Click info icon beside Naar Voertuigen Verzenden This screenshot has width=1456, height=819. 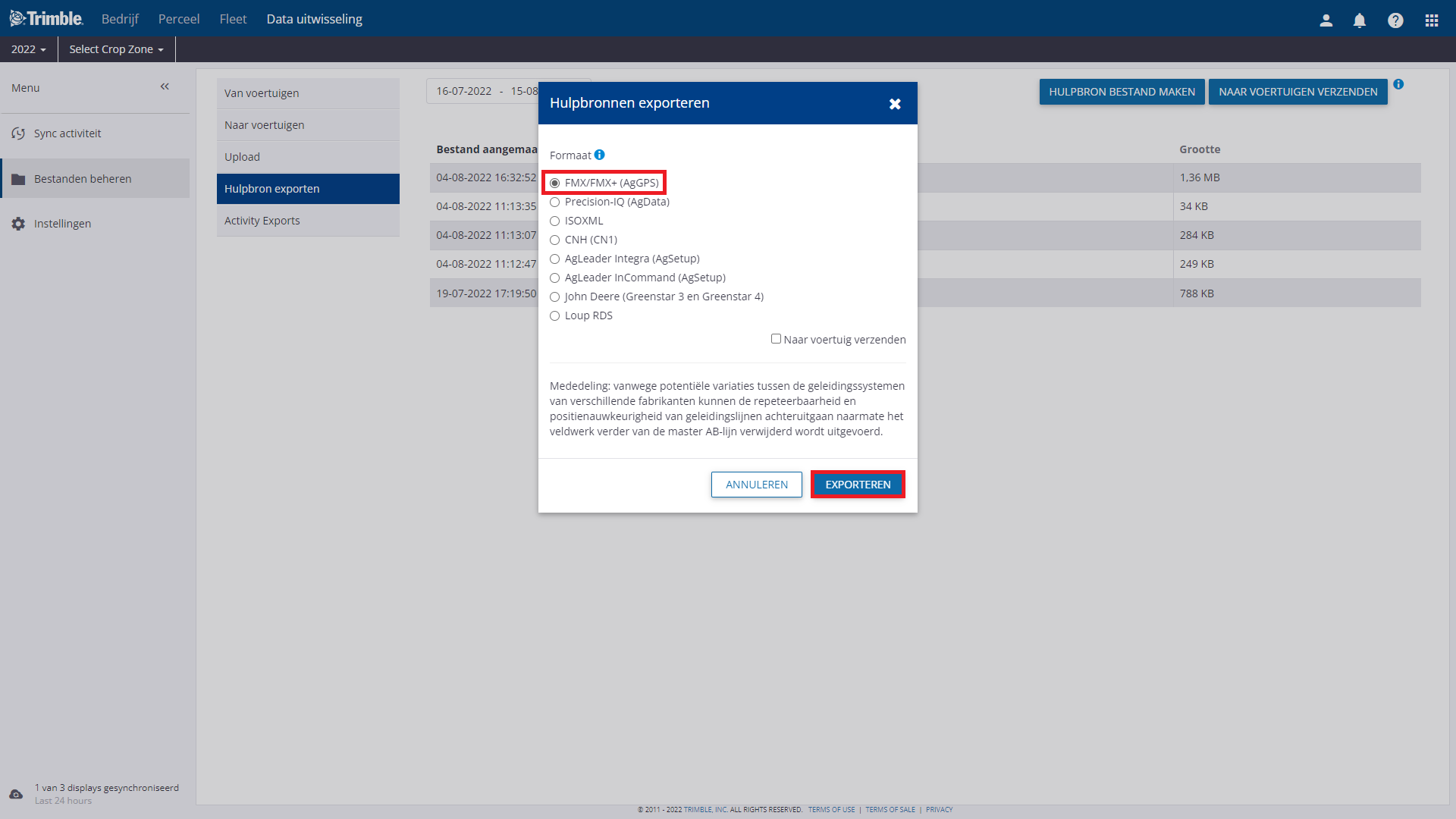[x=1398, y=84]
